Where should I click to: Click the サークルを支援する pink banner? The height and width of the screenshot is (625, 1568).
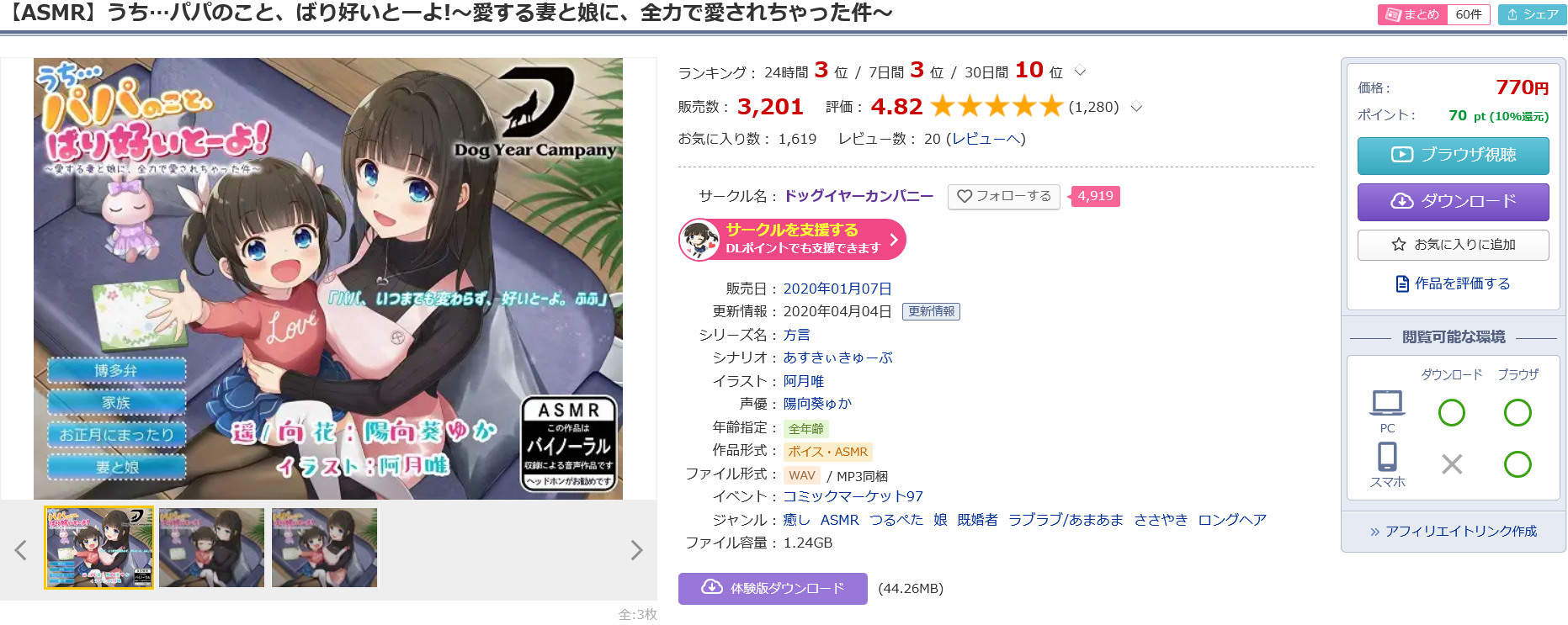(x=792, y=240)
